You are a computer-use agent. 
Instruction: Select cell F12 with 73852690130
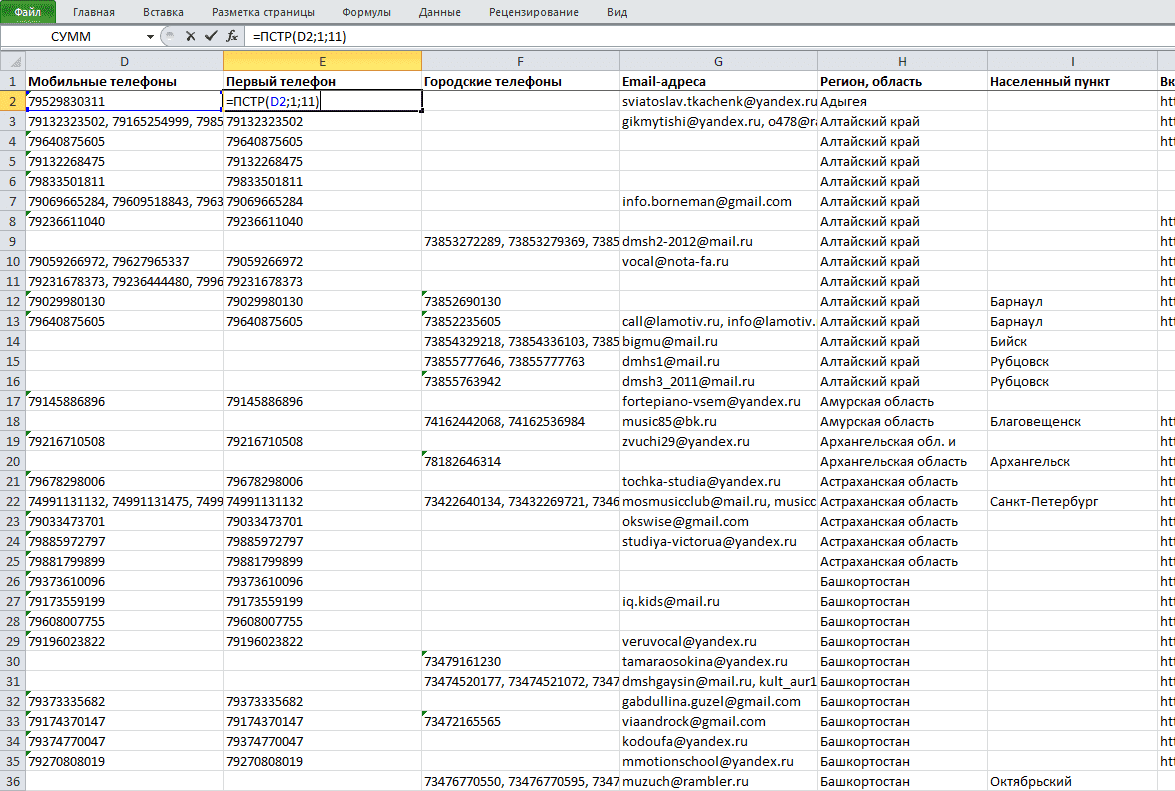[x=520, y=301]
